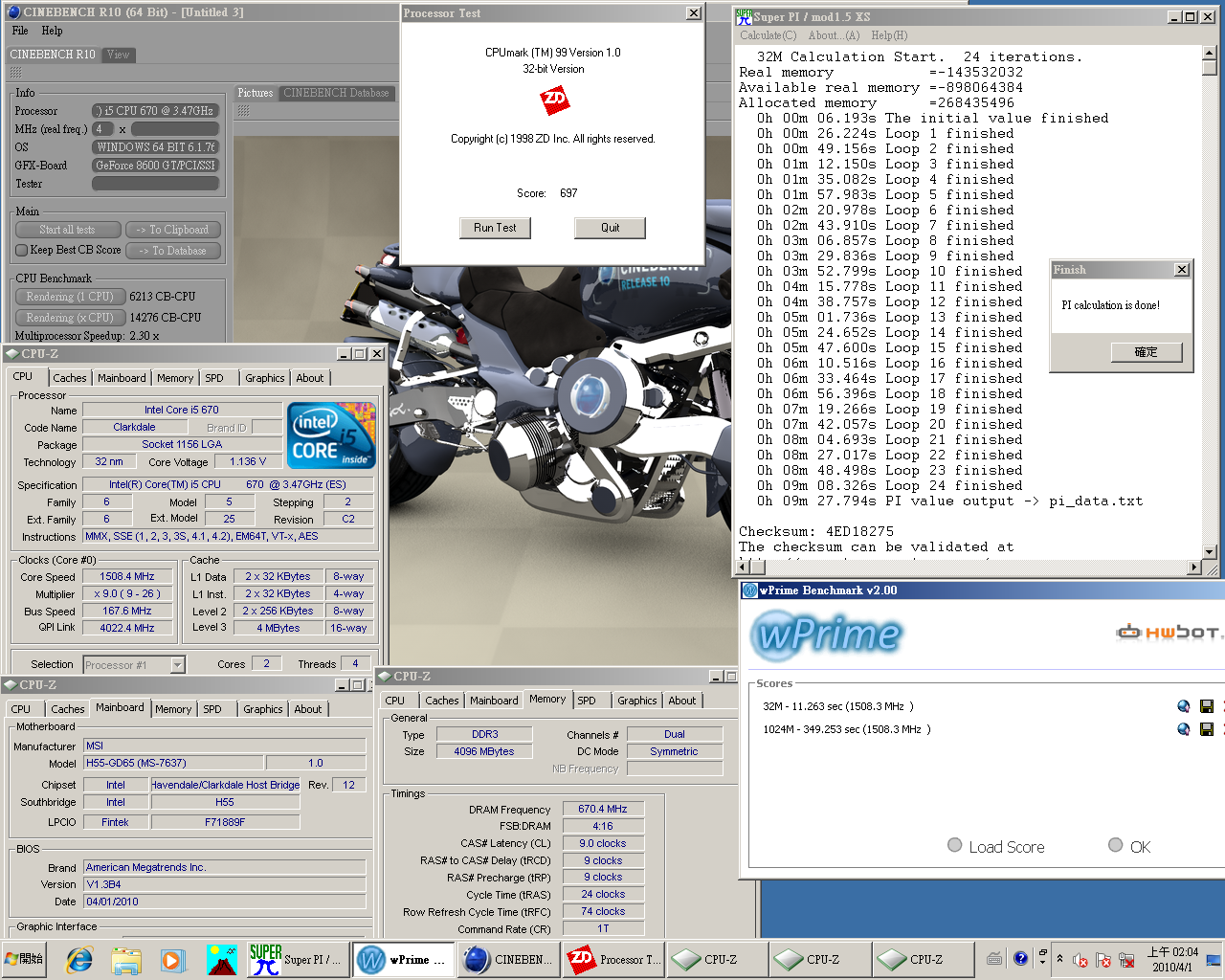Open Help menu in CINEBENCH

tap(53, 31)
